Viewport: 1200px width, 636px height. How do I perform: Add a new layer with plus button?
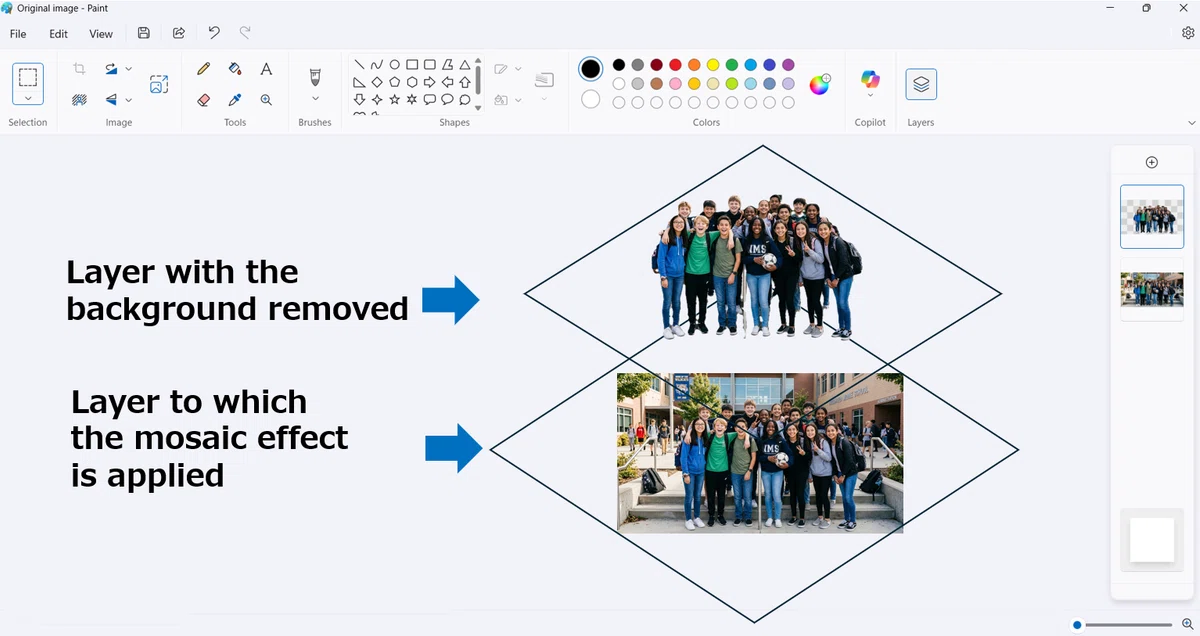click(x=1152, y=162)
